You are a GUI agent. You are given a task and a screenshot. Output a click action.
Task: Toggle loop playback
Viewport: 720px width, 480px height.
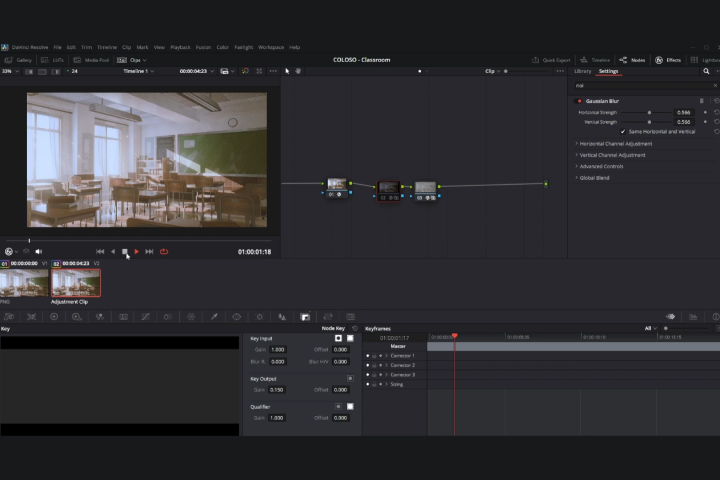point(164,251)
